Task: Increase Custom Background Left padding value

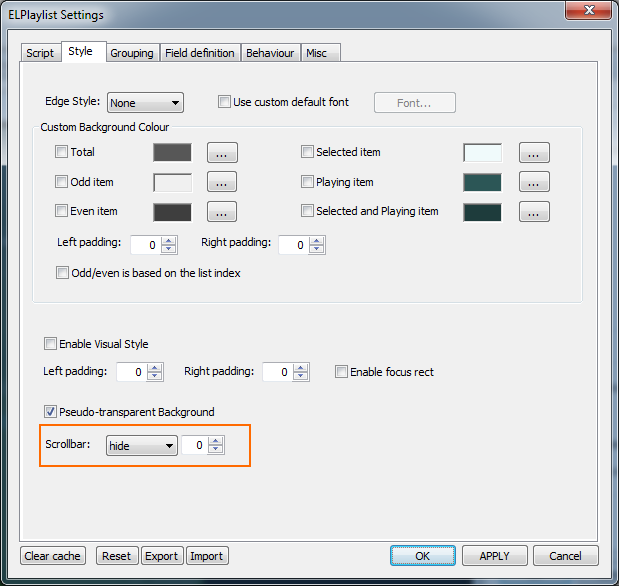Action: click(169, 241)
